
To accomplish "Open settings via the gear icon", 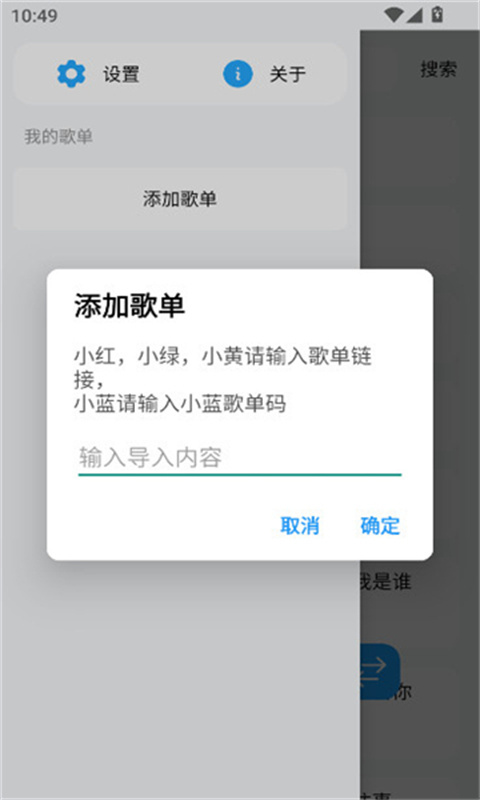I will coord(71,74).
